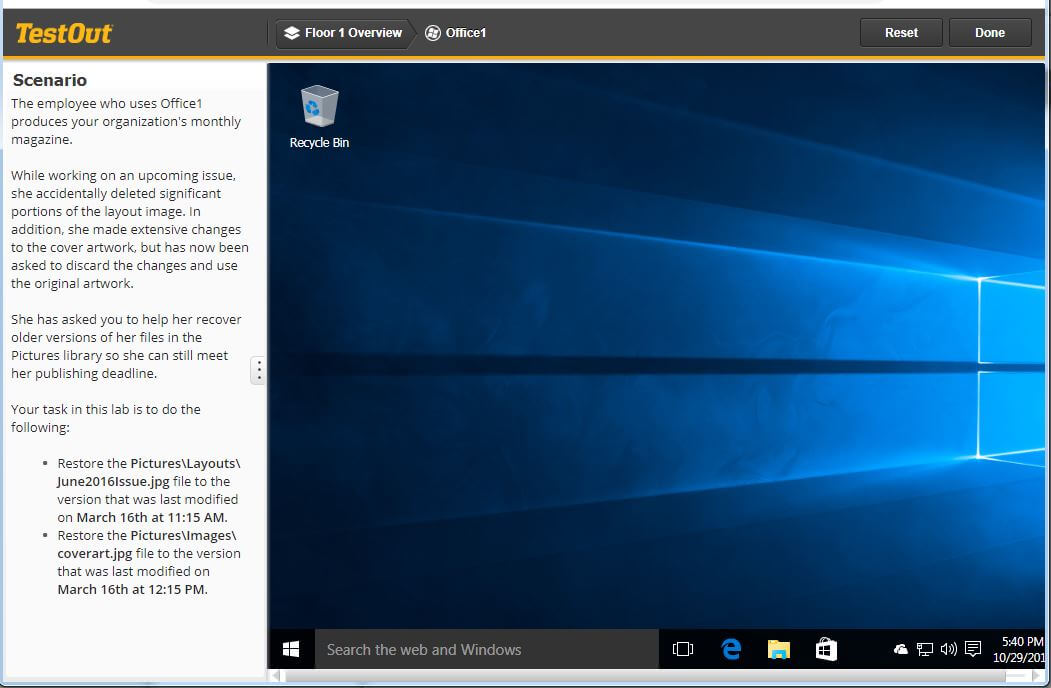Open File Explorer from the taskbar
This screenshot has height=688, width=1051.
point(779,650)
